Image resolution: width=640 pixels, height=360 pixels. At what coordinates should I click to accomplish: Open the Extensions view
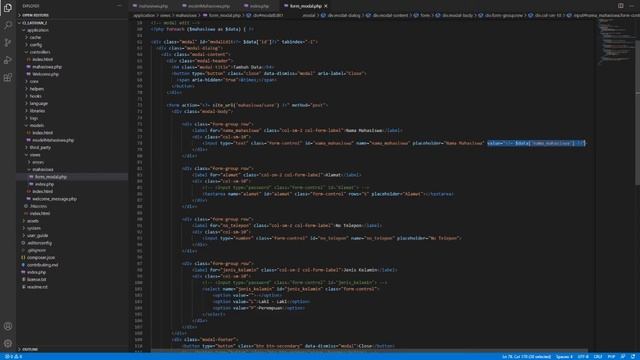(x=8, y=78)
